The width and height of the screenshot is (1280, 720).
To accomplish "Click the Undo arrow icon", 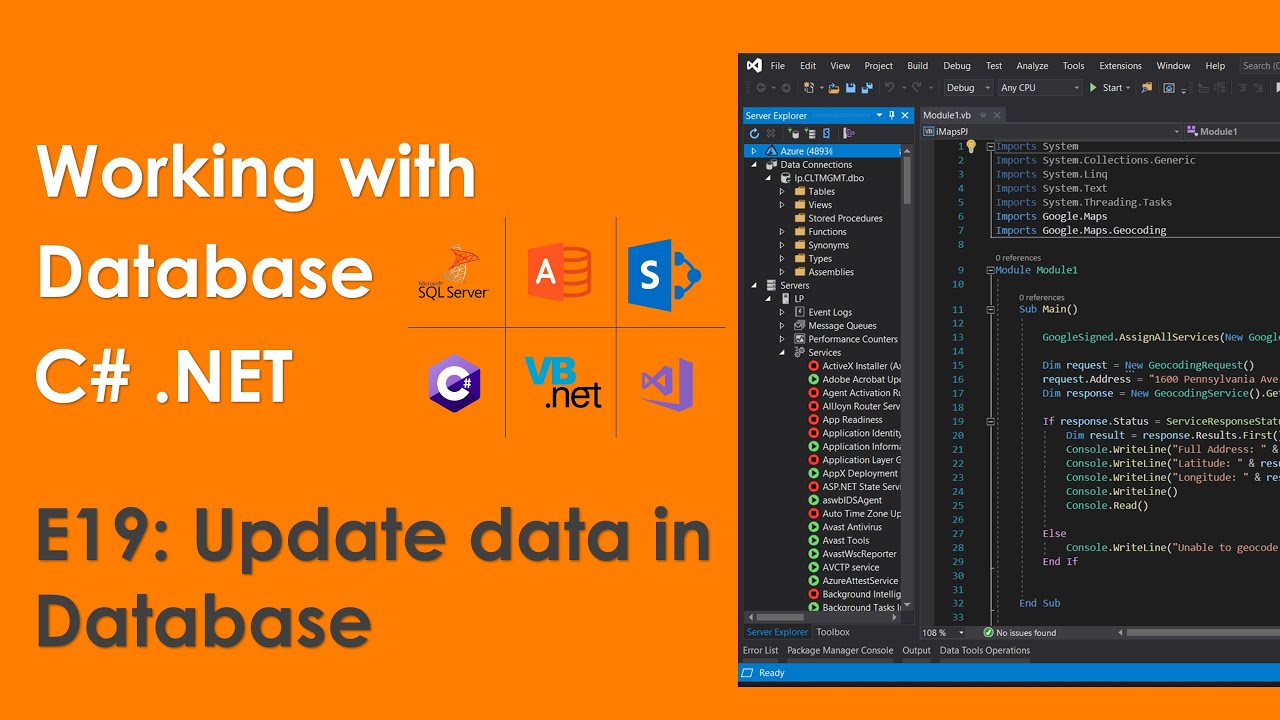I will pos(889,88).
